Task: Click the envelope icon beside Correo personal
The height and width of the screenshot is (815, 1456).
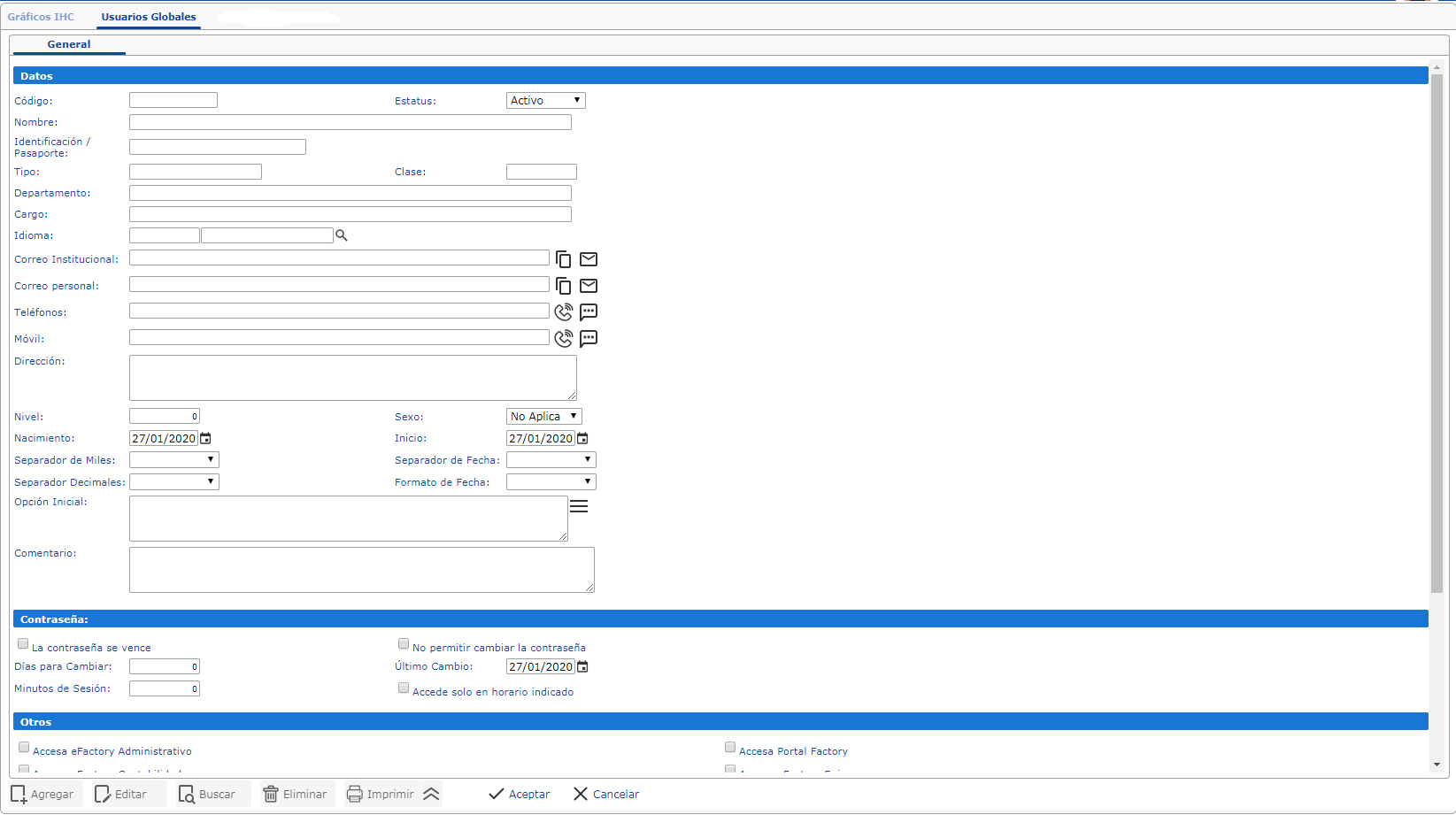Action: pyautogui.click(x=589, y=286)
